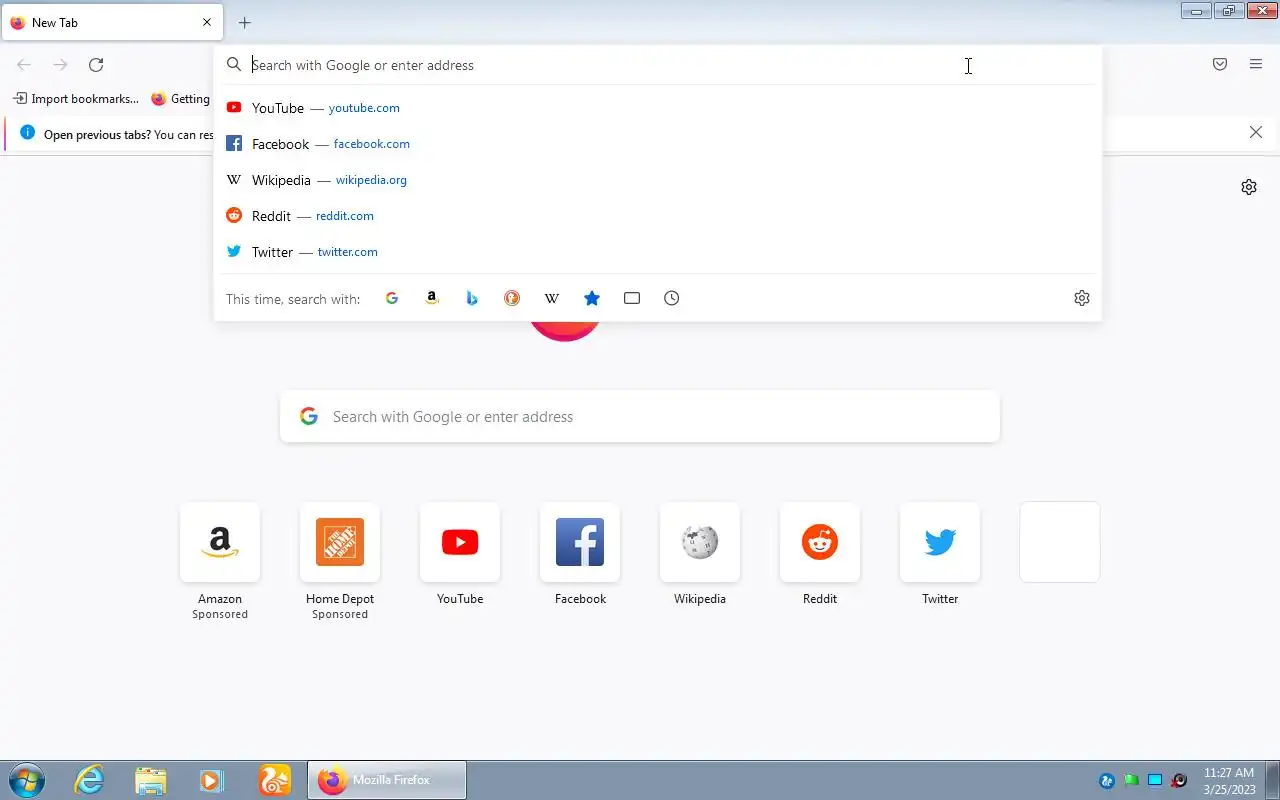Click the blue help tray icon
The width and height of the screenshot is (1280, 800).
[1107, 781]
